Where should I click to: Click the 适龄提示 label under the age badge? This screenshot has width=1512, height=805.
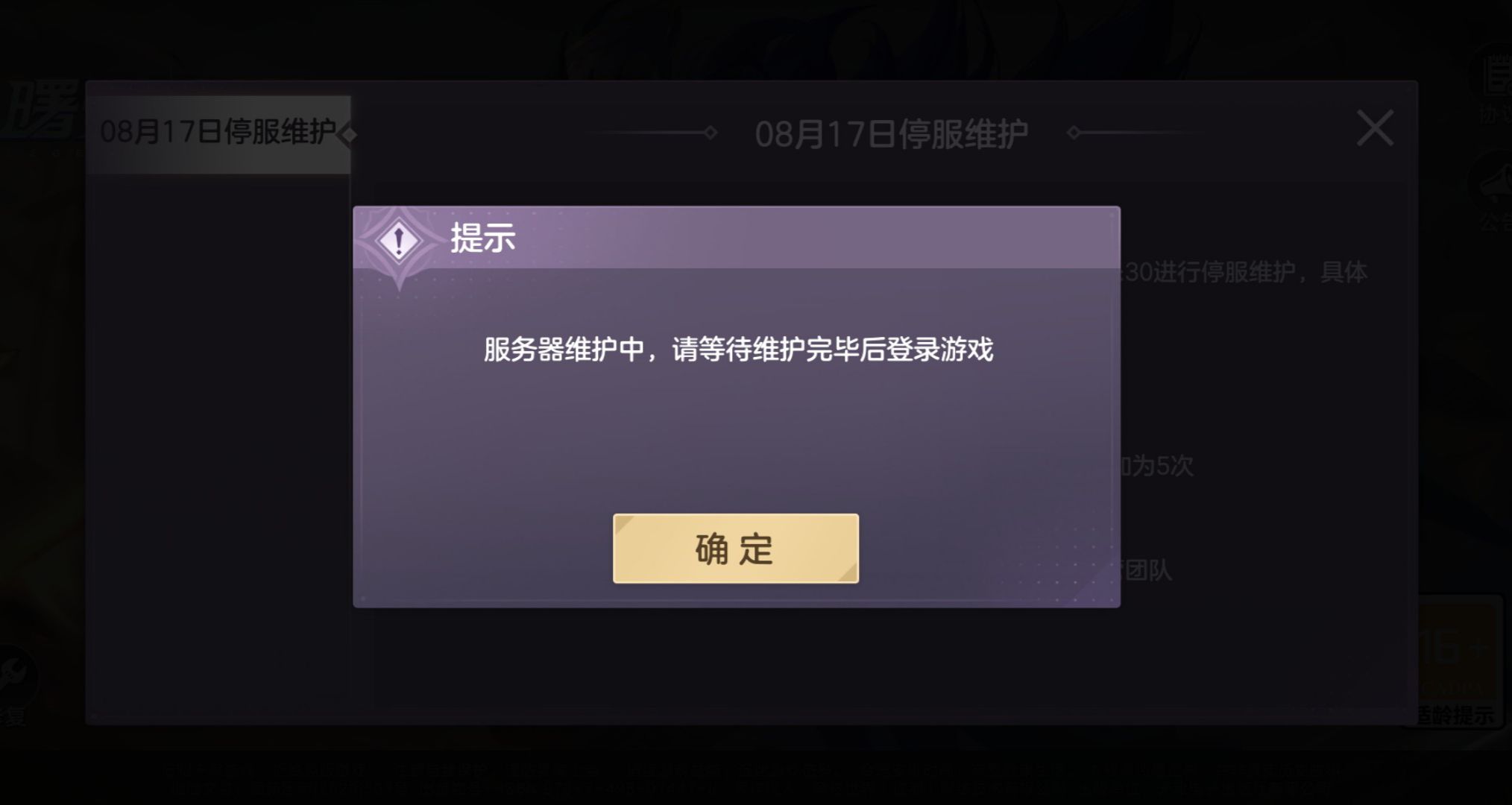pyautogui.click(x=1454, y=715)
